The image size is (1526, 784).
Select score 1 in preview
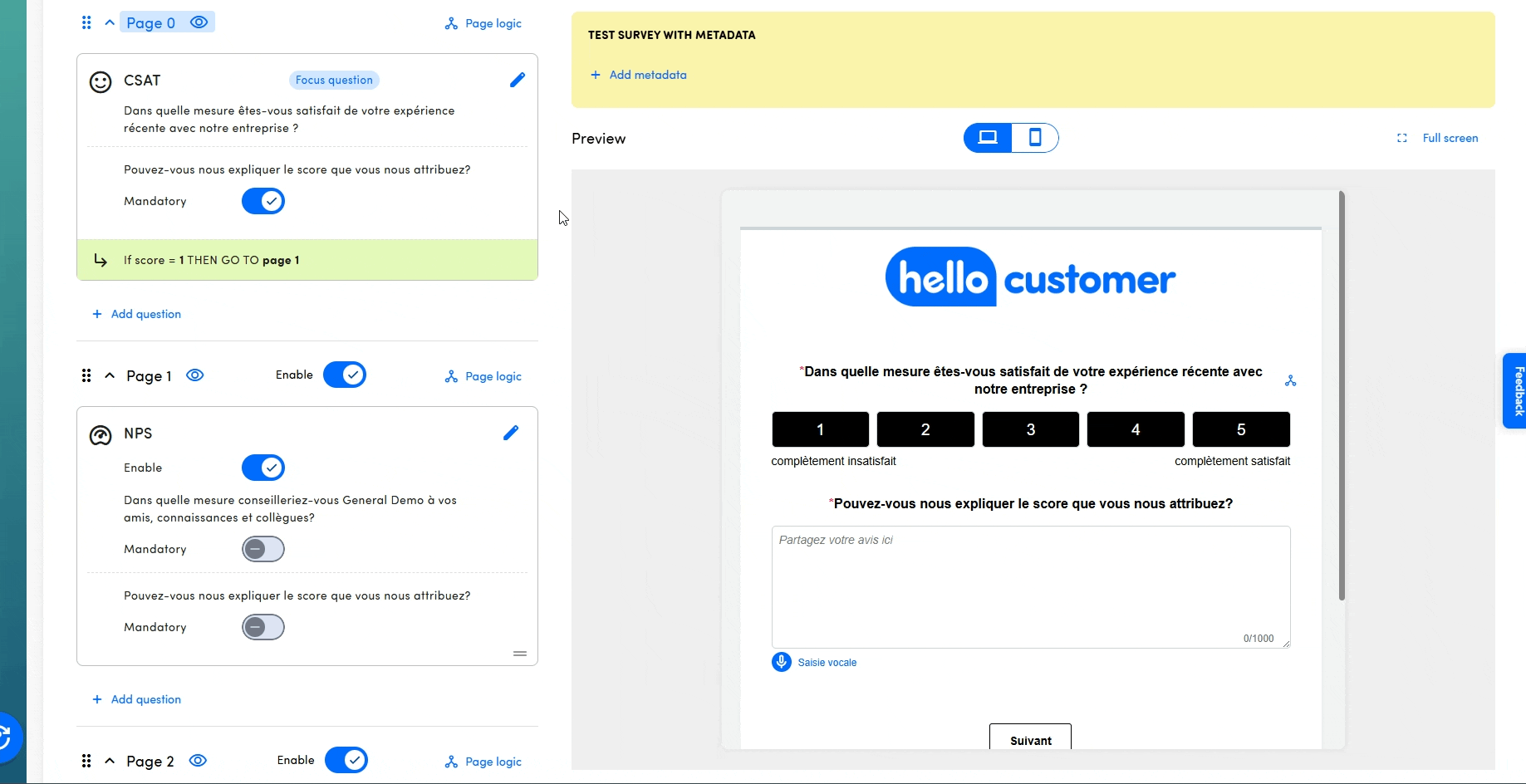(x=821, y=429)
